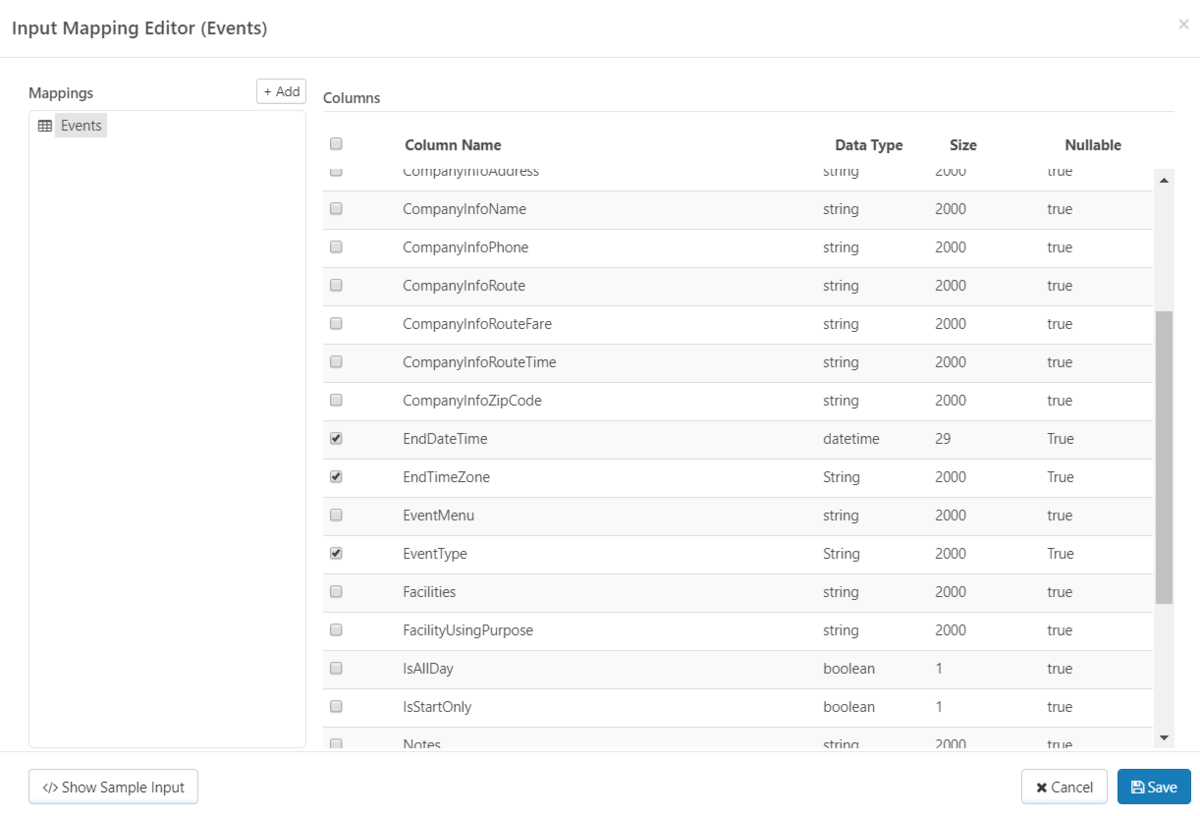Image resolution: width=1200 pixels, height=816 pixels.
Task: Check the EventMenu column checkbox
Action: click(336, 515)
